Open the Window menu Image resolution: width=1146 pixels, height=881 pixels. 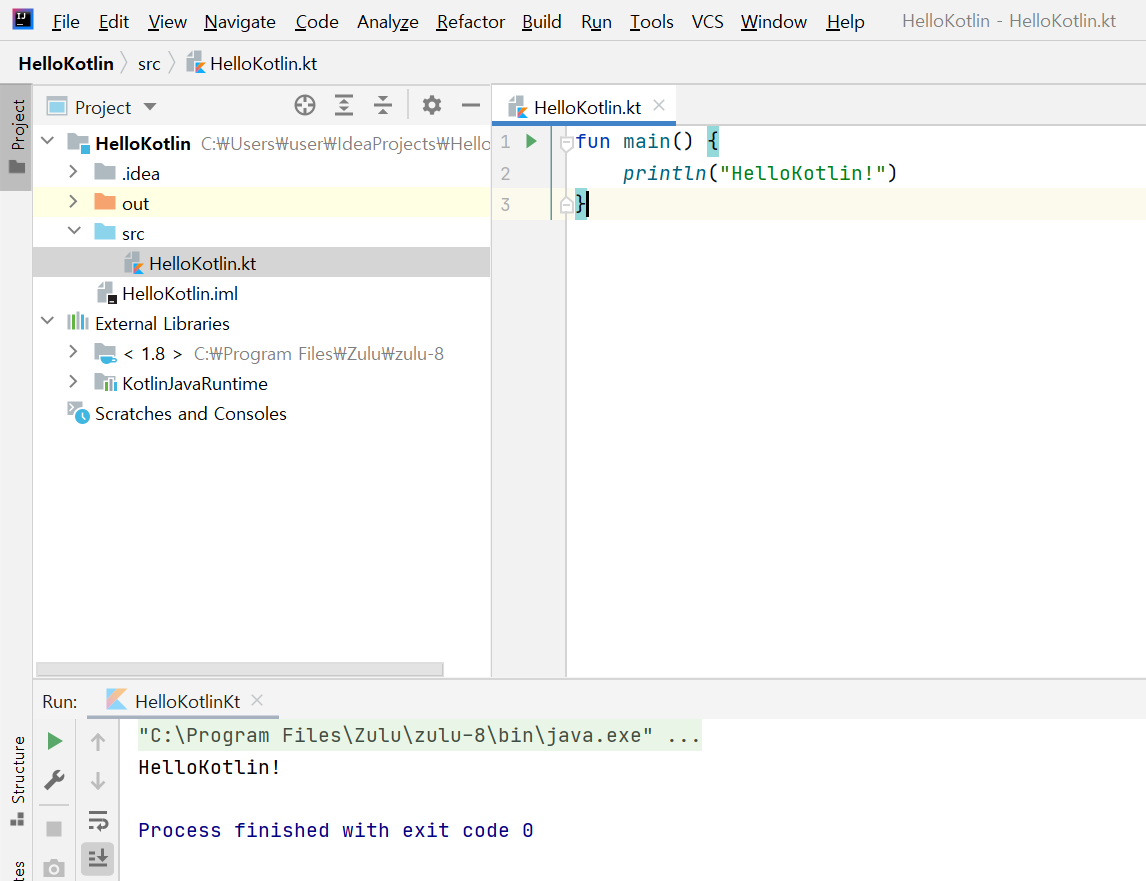pyautogui.click(x=773, y=22)
